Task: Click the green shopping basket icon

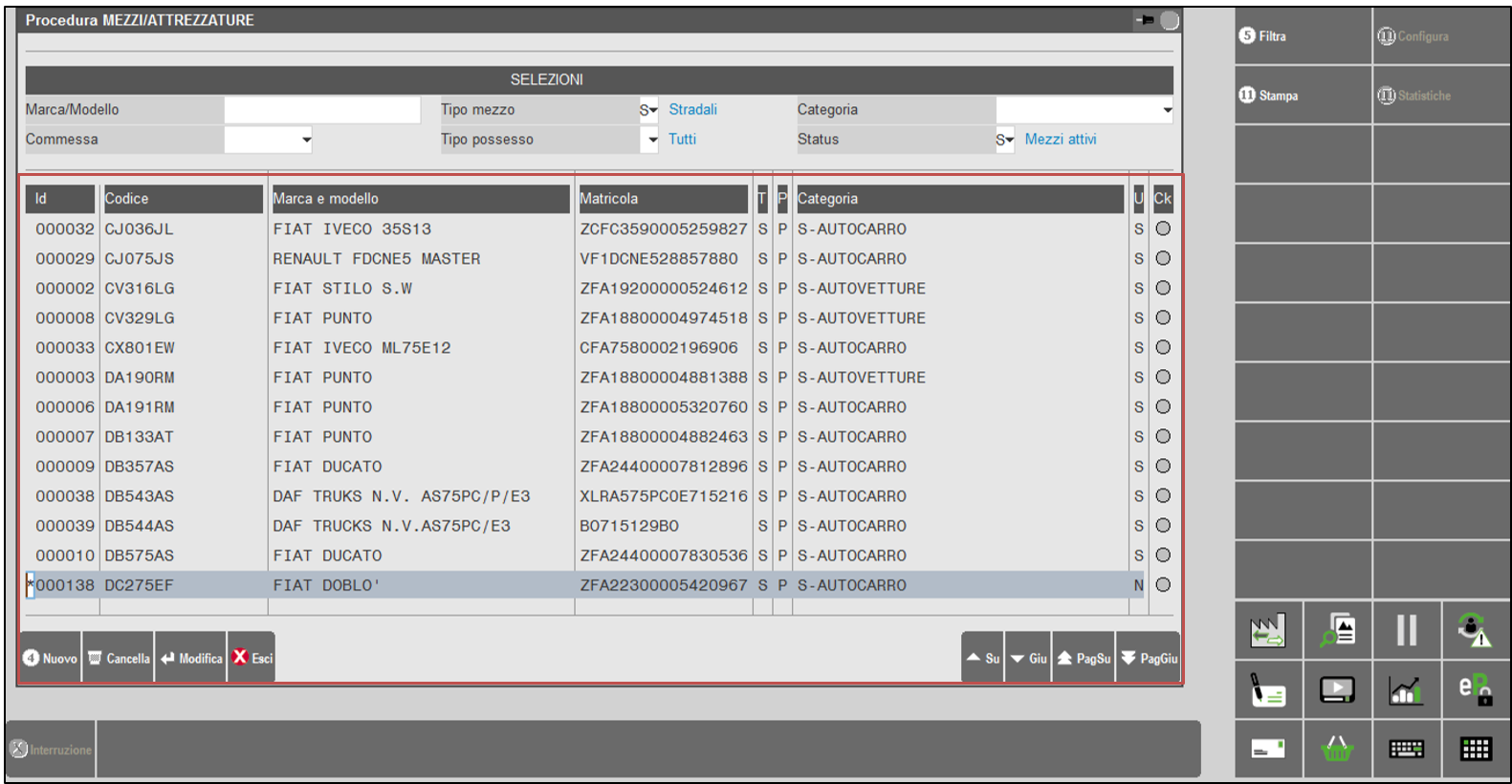Action: (x=1337, y=749)
